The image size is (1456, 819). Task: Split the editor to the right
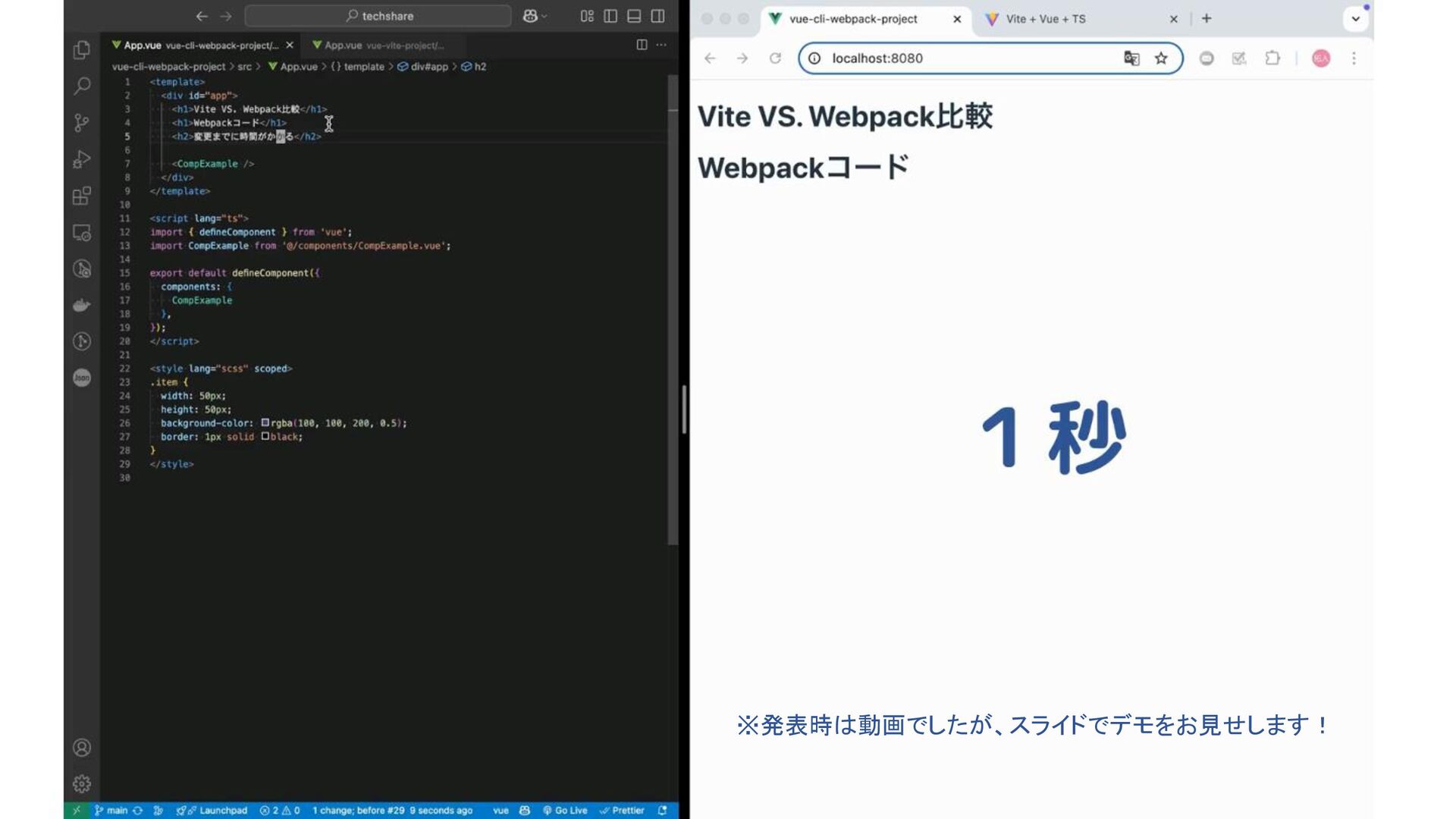642,45
